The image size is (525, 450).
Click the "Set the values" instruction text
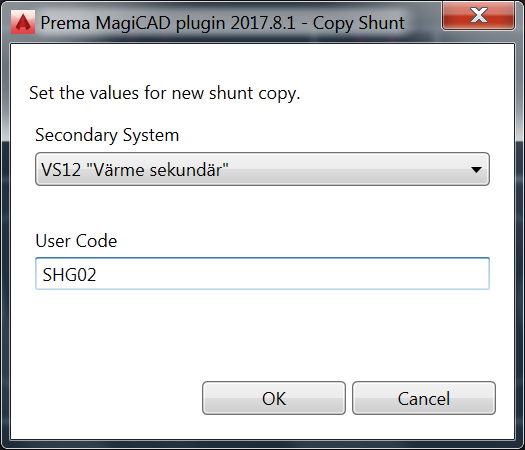click(x=164, y=93)
